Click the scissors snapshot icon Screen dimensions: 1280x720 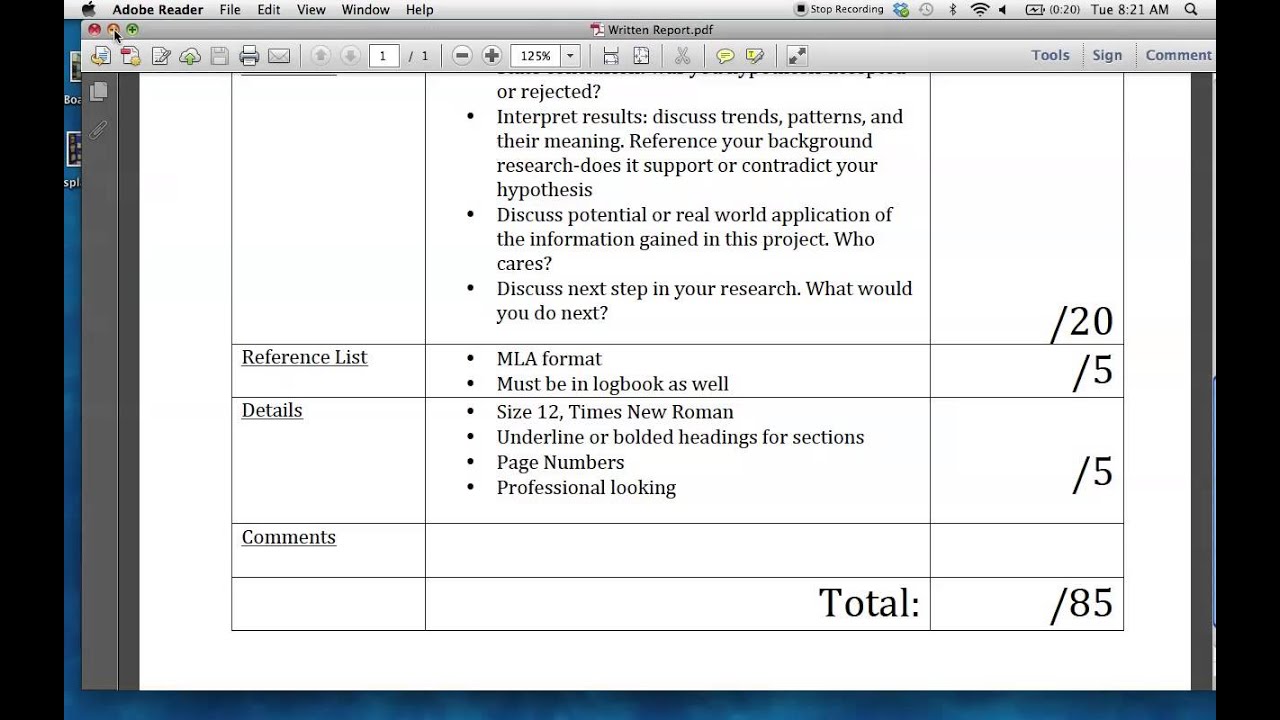(x=683, y=56)
